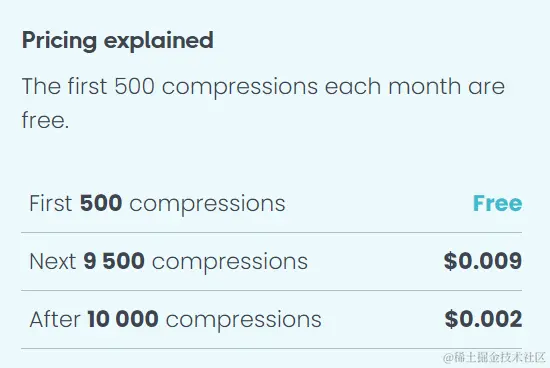
Task: Click the word "compressions" in the description sentence
Action: [x=240, y=88]
